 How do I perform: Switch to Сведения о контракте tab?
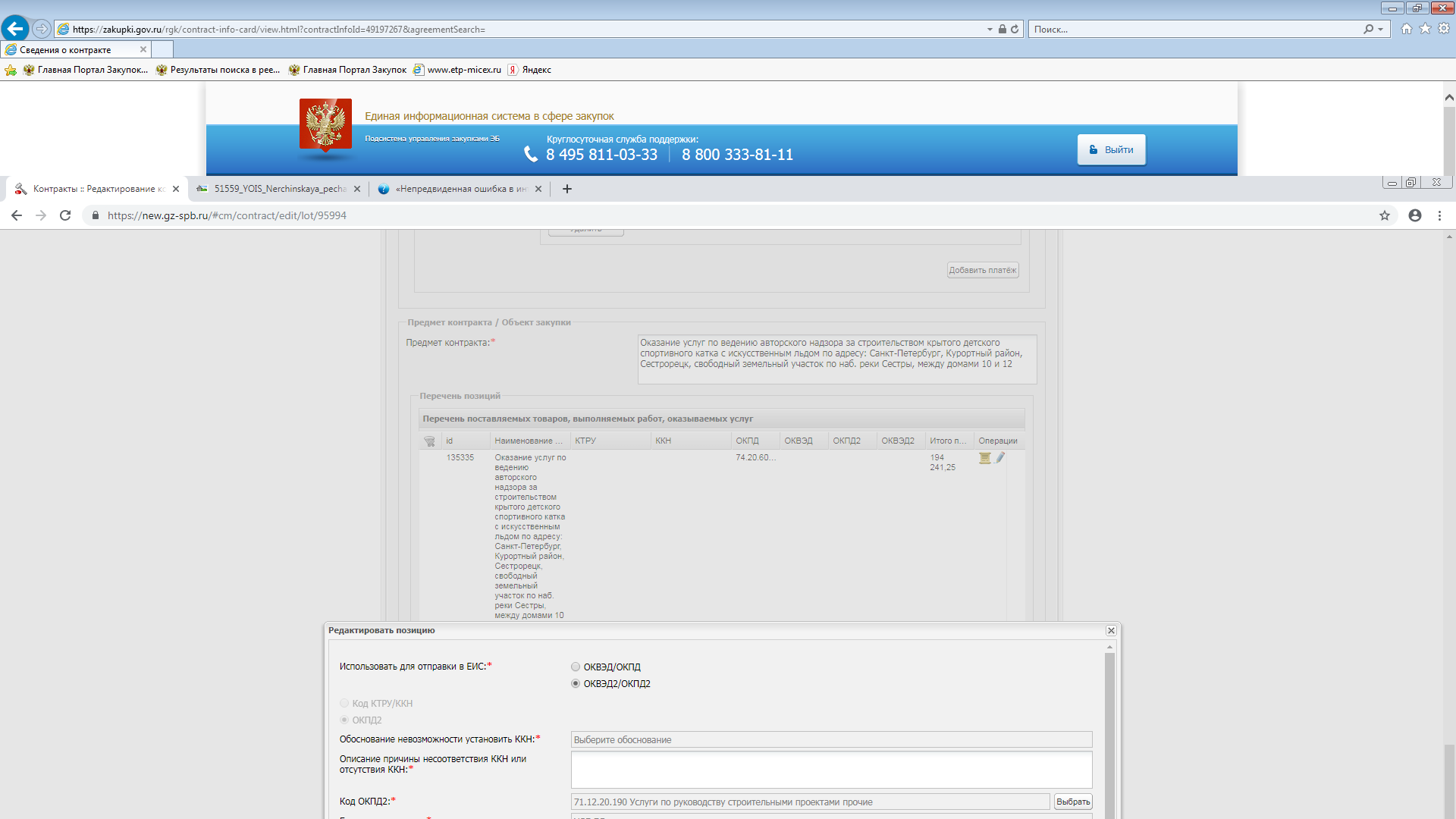pyautogui.click(x=76, y=49)
